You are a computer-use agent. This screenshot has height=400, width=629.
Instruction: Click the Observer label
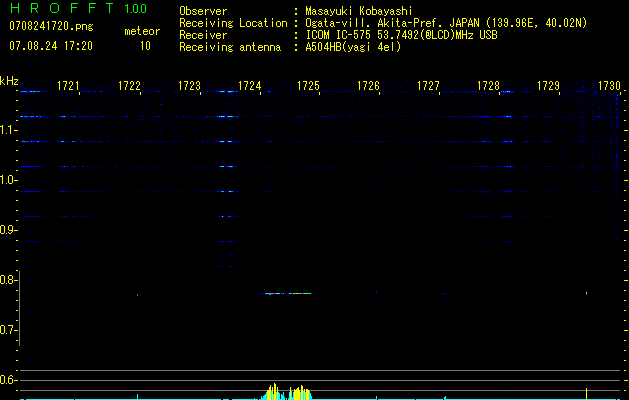coord(203,11)
